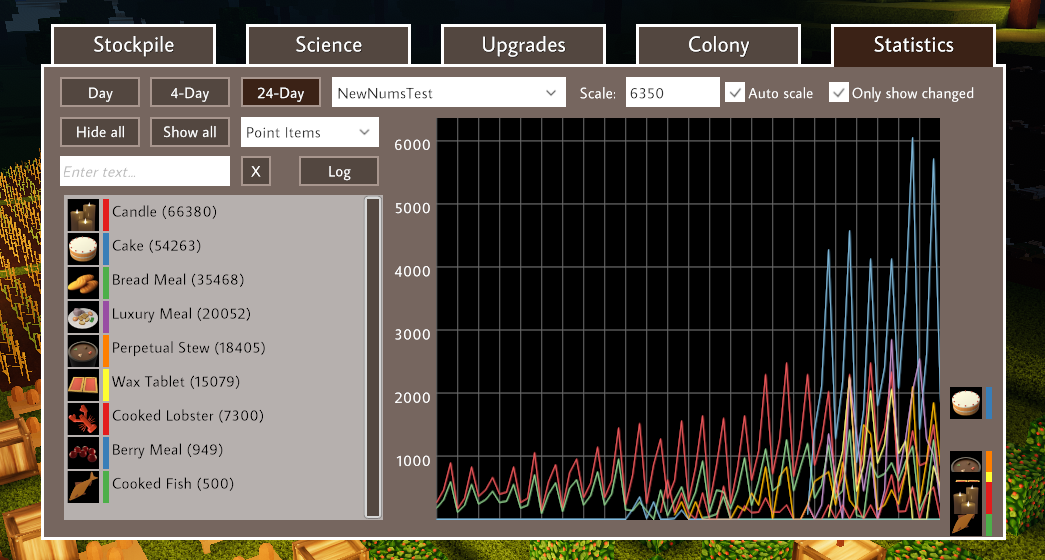Click the Hide all button
Screen dimensions: 1045x560
(100, 132)
